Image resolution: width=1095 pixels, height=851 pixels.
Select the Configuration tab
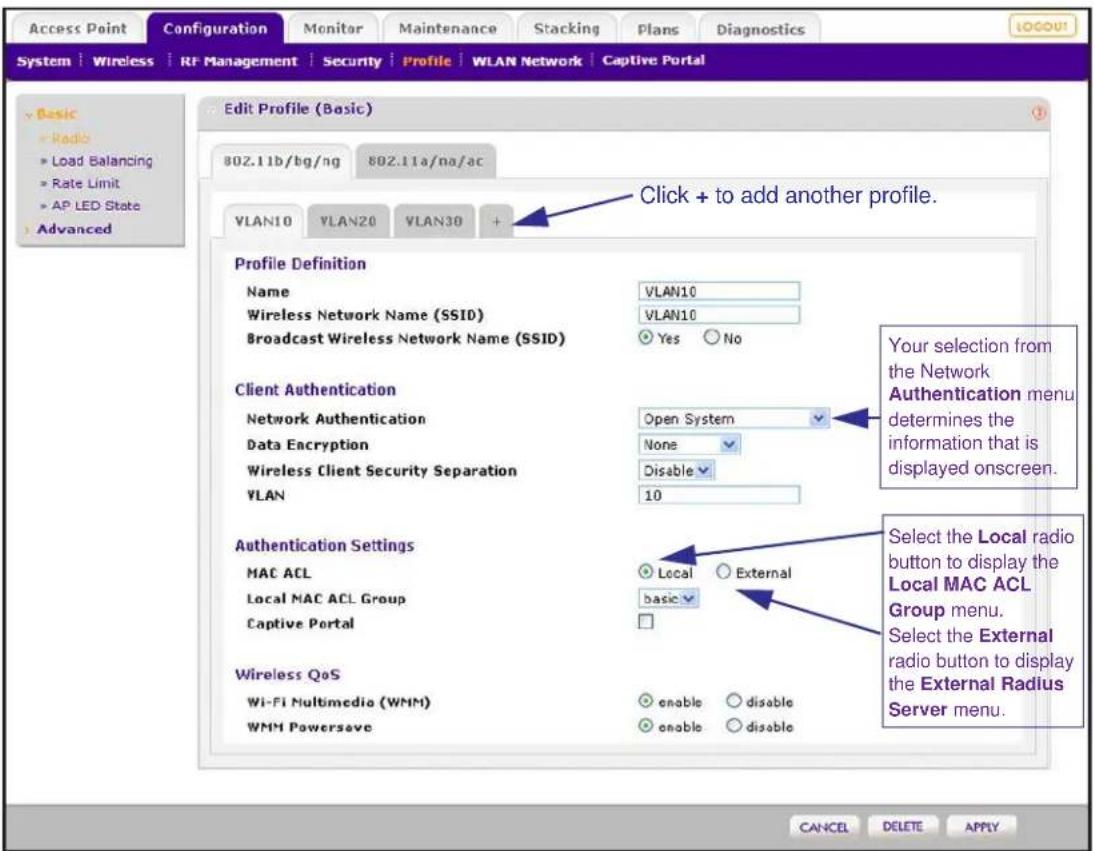pos(215,29)
